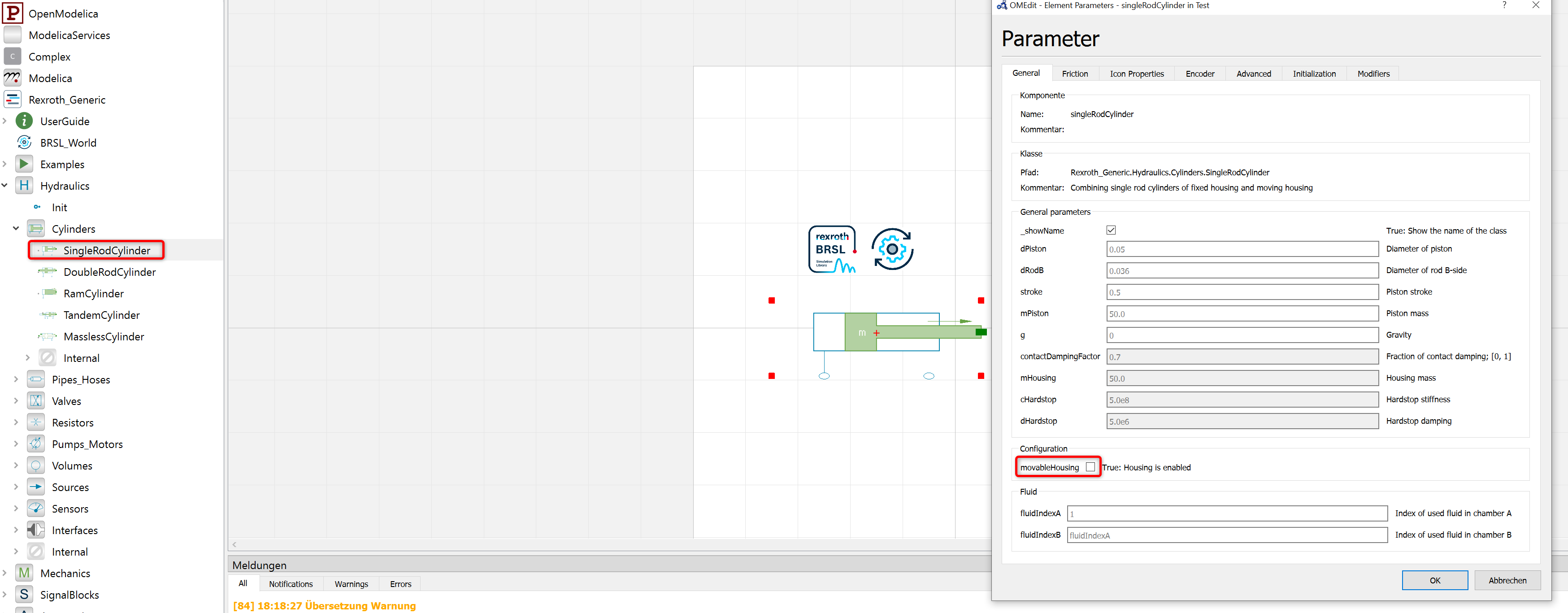The width and height of the screenshot is (1568, 613).
Task: Click the SignalBlocks library icon
Action: (x=24, y=595)
